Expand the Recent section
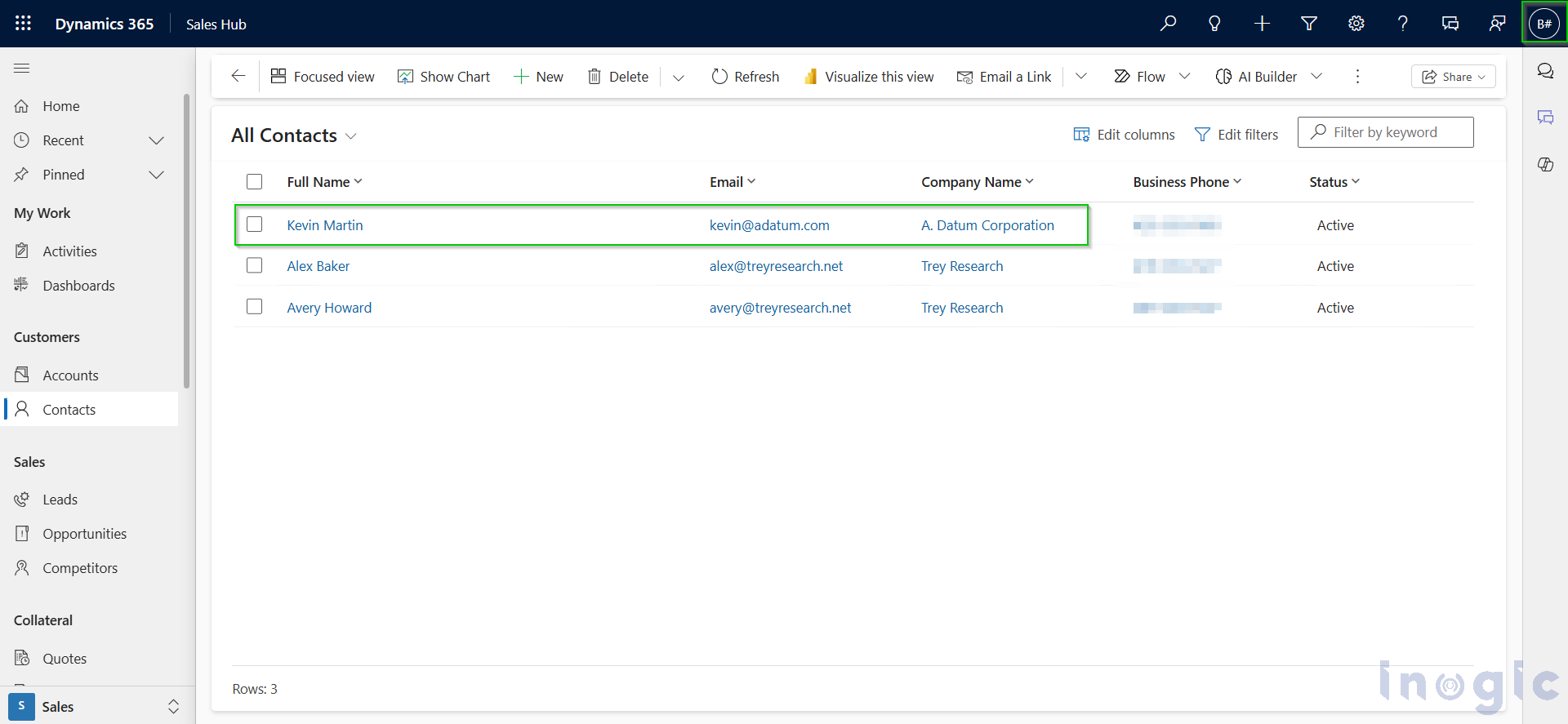The image size is (1568, 724). click(x=156, y=140)
